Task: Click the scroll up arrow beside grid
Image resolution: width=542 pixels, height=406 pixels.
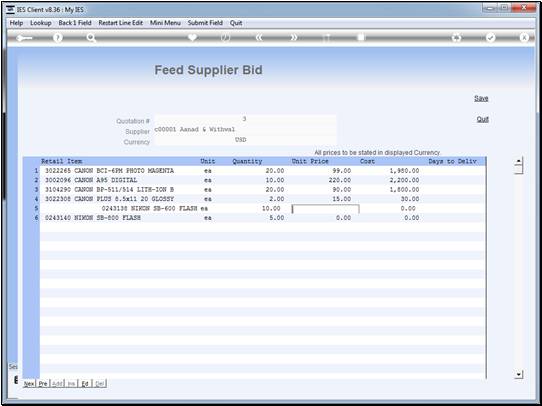Action: coord(518,161)
